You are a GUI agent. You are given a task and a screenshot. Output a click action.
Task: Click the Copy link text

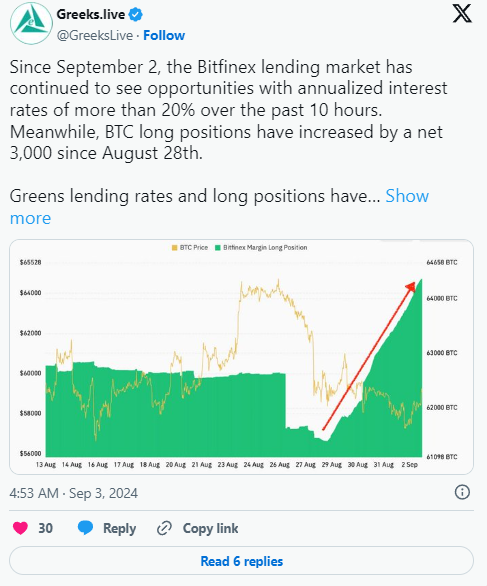[210, 528]
